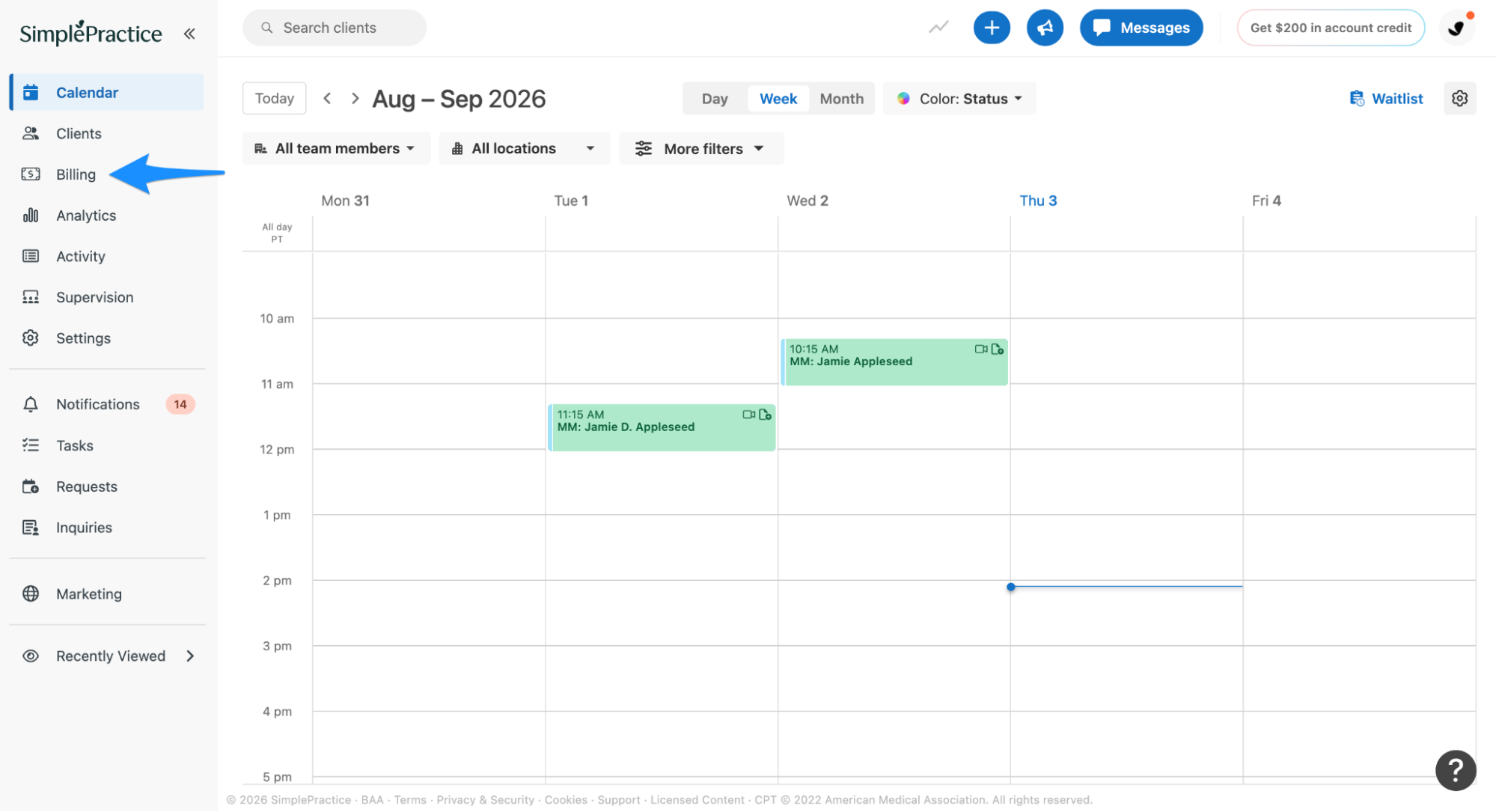The height and width of the screenshot is (812, 1496).
Task: Expand More filters dropdown
Action: (701, 148)
